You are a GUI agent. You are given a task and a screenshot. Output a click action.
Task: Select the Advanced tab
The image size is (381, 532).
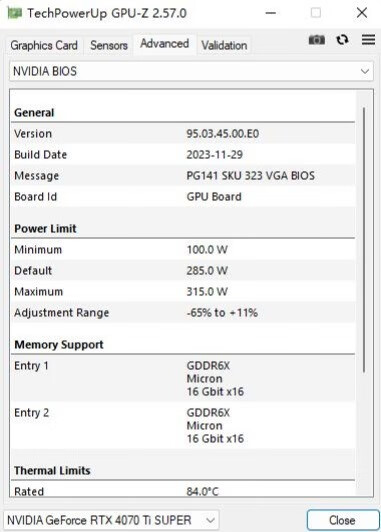point(165,44)
